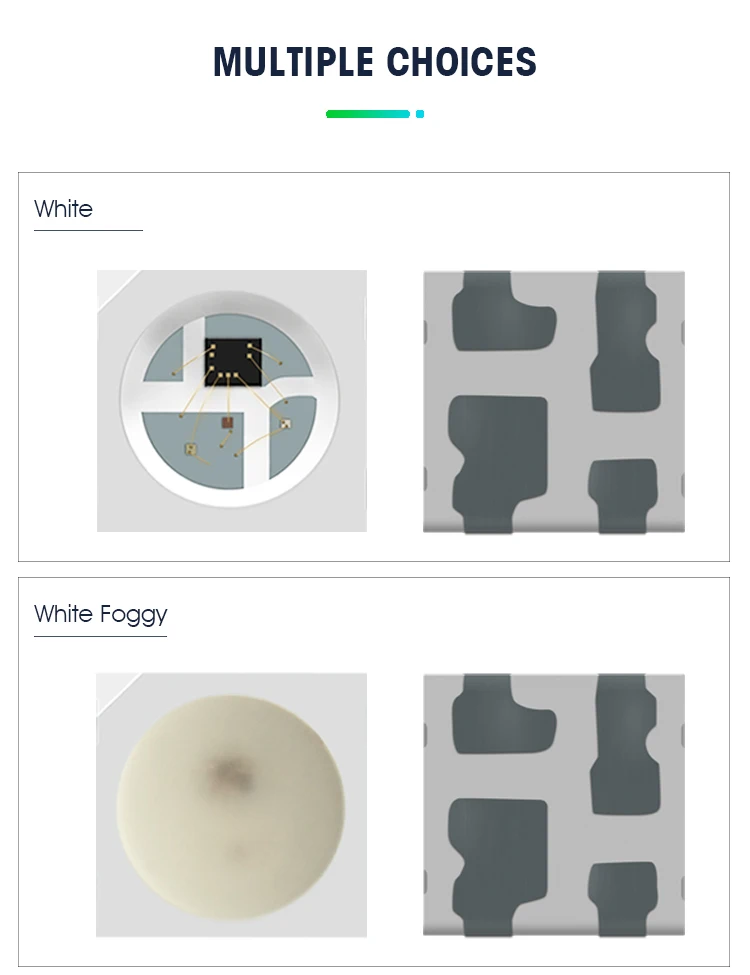
Task: Click the small bottom-right pad of White back view
Action: [623, 496]
